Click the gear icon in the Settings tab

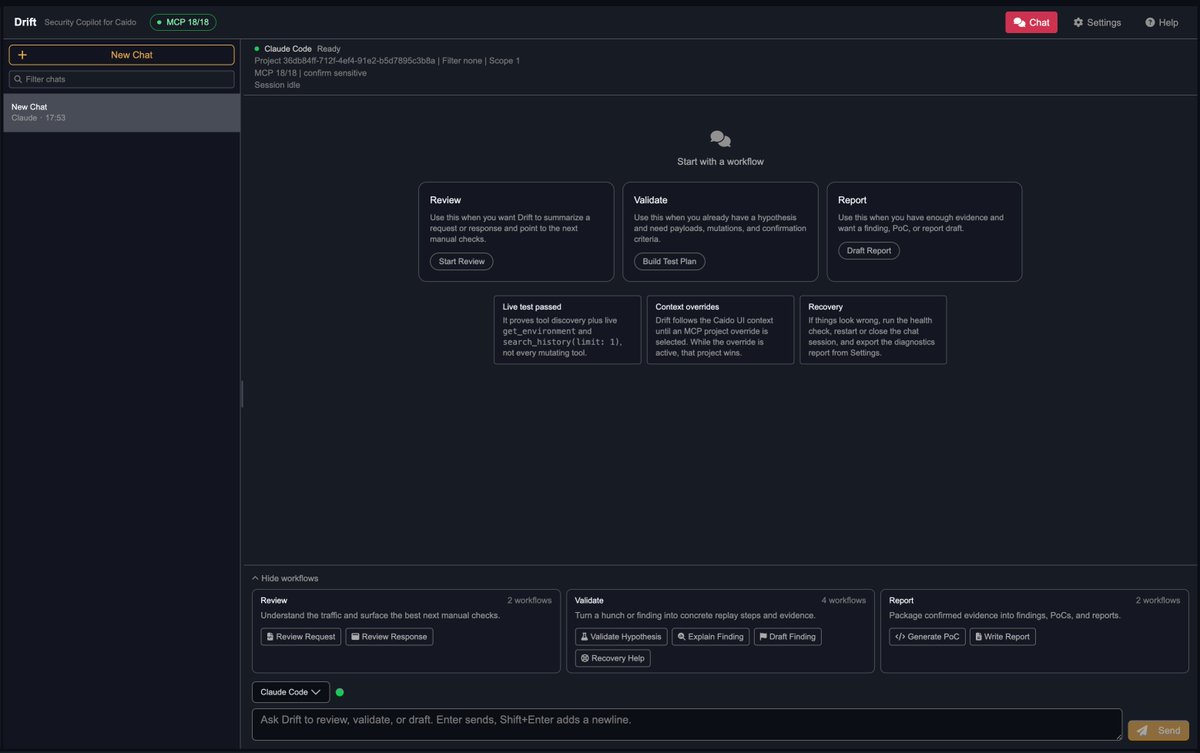point(1078,22)
